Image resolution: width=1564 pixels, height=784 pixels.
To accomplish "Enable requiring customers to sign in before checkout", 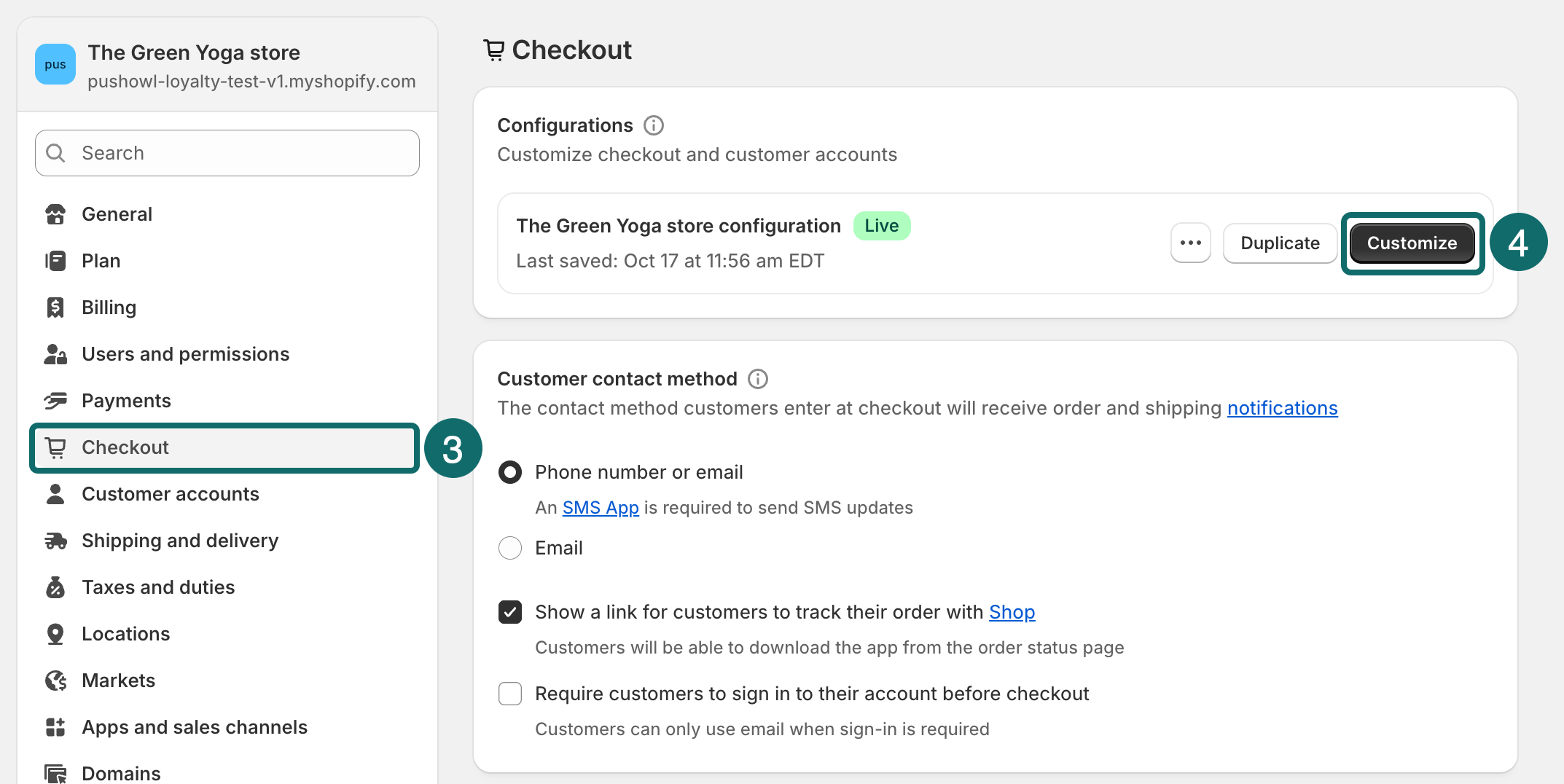I will [x=510, y=693].
